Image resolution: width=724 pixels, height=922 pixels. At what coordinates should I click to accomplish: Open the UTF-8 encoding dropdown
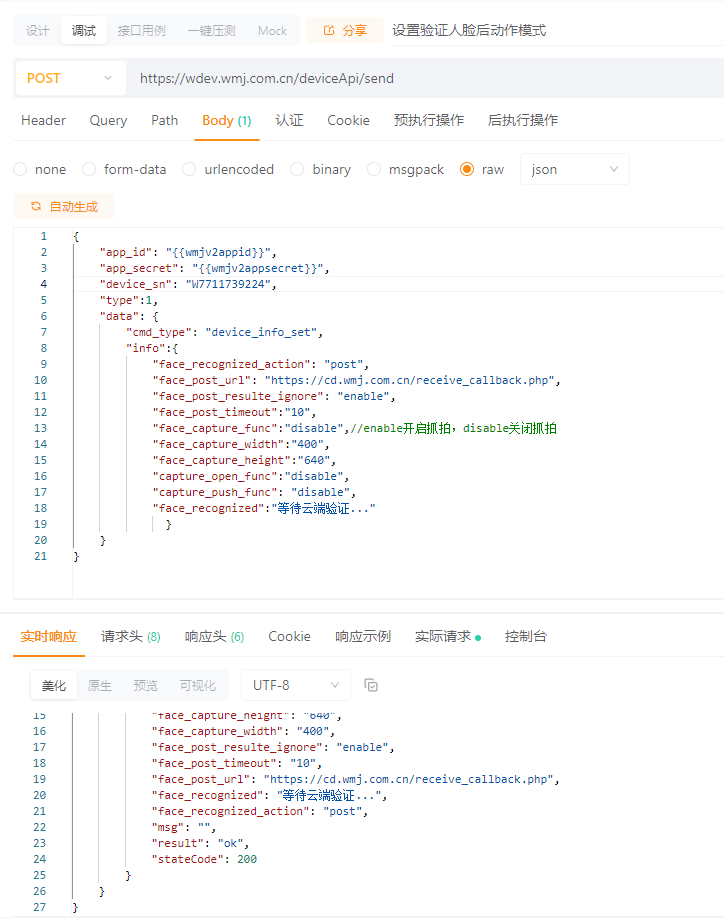[295, 685]
